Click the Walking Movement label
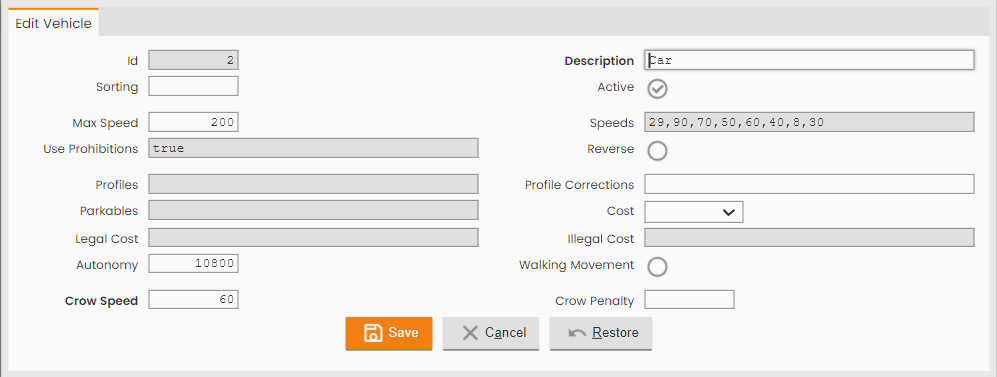 (576, 265)
